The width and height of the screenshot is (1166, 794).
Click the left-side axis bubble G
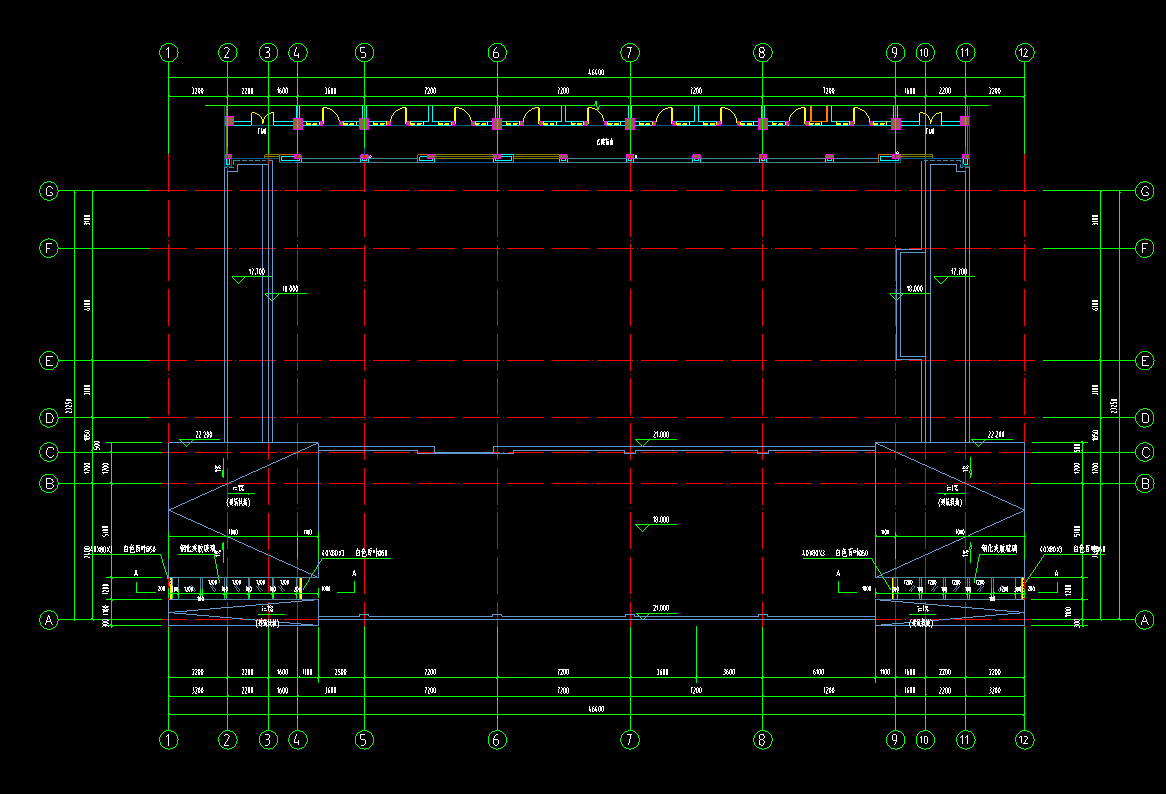pos(48,191)
